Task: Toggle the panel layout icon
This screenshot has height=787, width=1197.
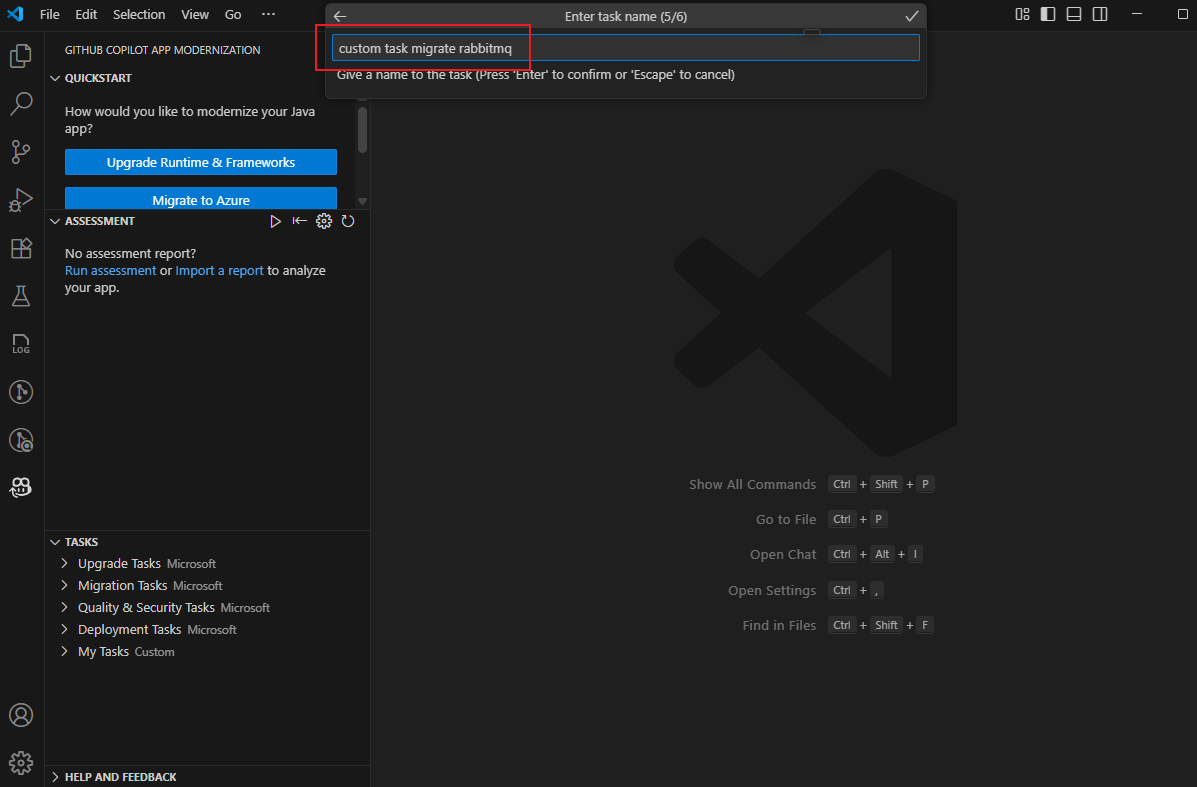Action: [x=1073, y=14]
